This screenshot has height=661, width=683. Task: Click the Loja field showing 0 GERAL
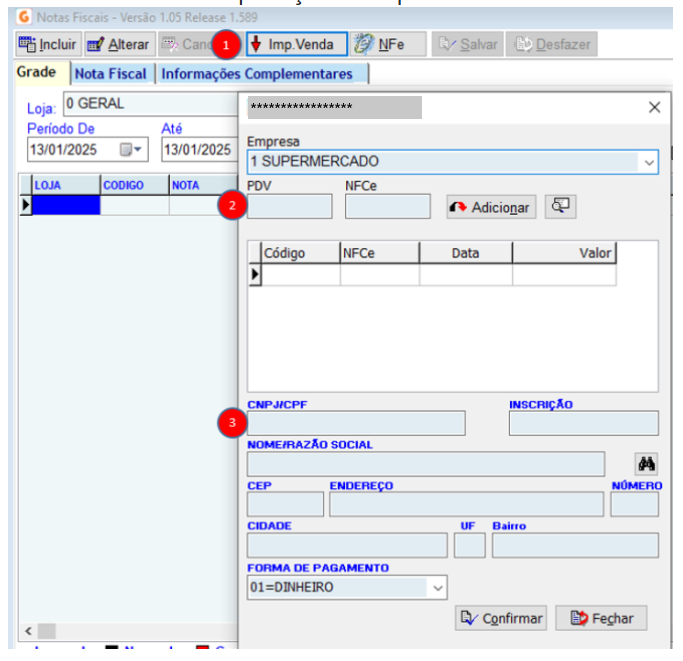(150, 104)
